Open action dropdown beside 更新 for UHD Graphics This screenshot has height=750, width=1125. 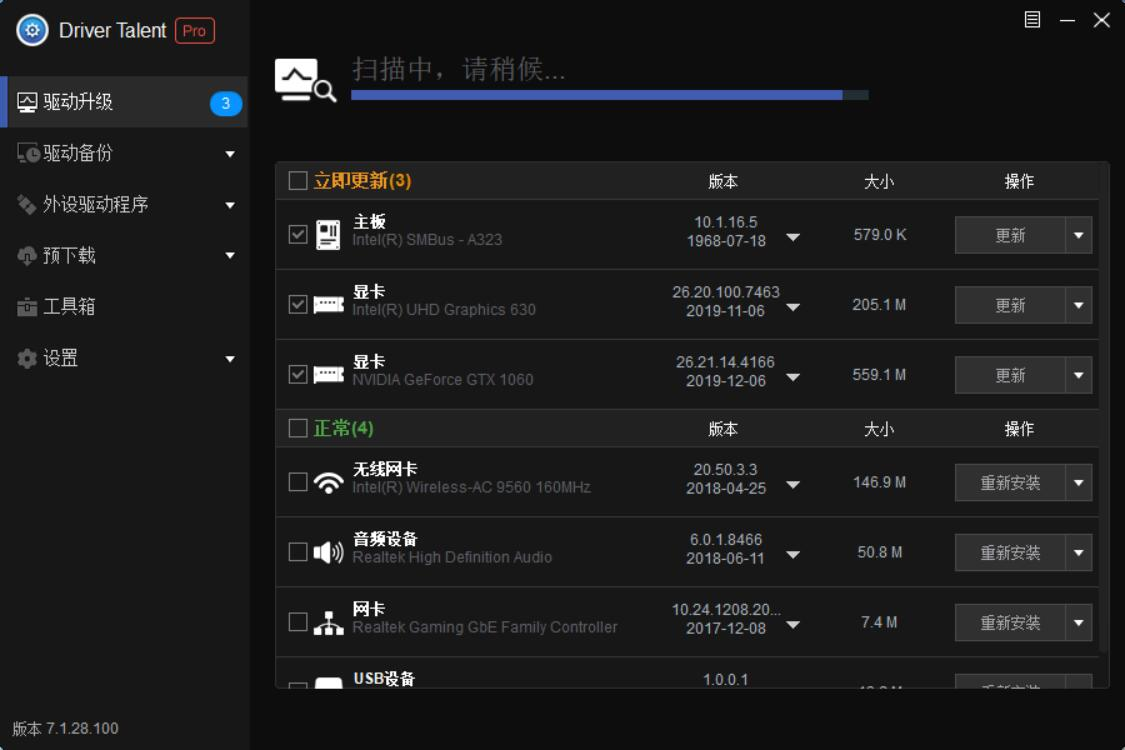[x=1078, y=305]
